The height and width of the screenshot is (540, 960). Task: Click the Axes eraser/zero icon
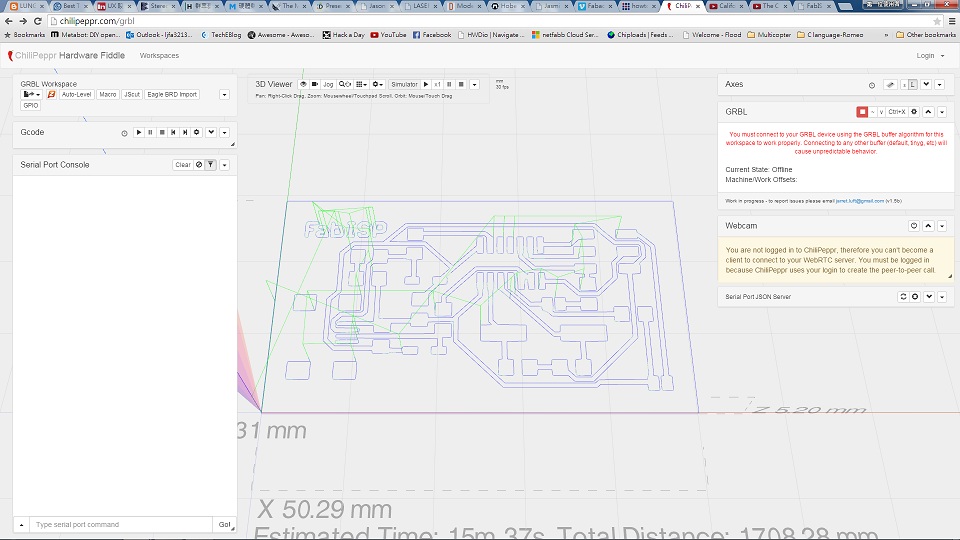(x=890, y=84)
